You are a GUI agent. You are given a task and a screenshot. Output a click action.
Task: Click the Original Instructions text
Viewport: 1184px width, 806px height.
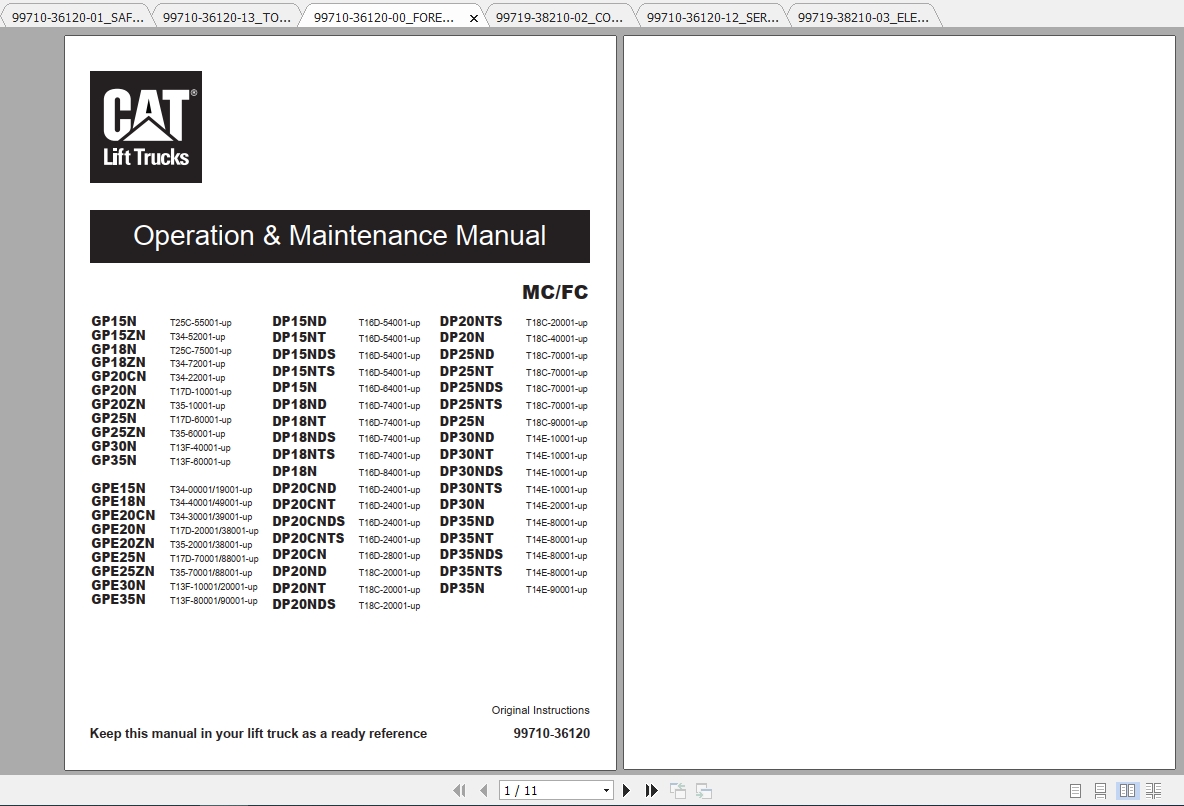pos(541,710)
